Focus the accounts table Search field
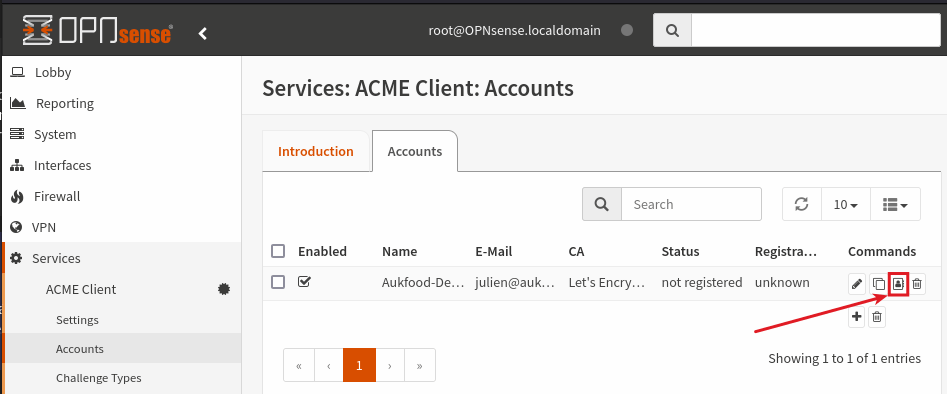Image resolution: width=947 pixels, height=394 pixels. tap(691, 204)
